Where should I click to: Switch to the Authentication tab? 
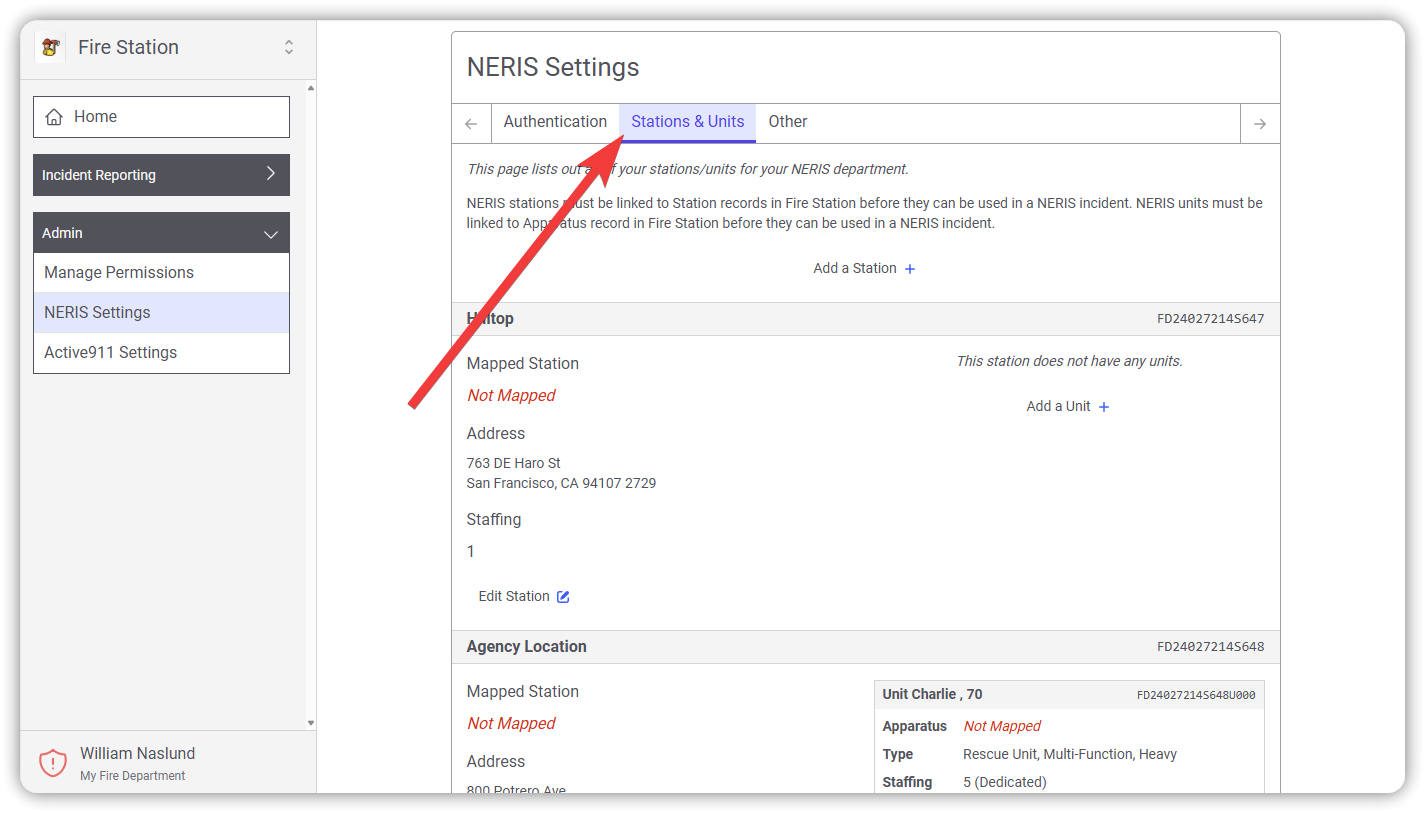pos(555,122)
